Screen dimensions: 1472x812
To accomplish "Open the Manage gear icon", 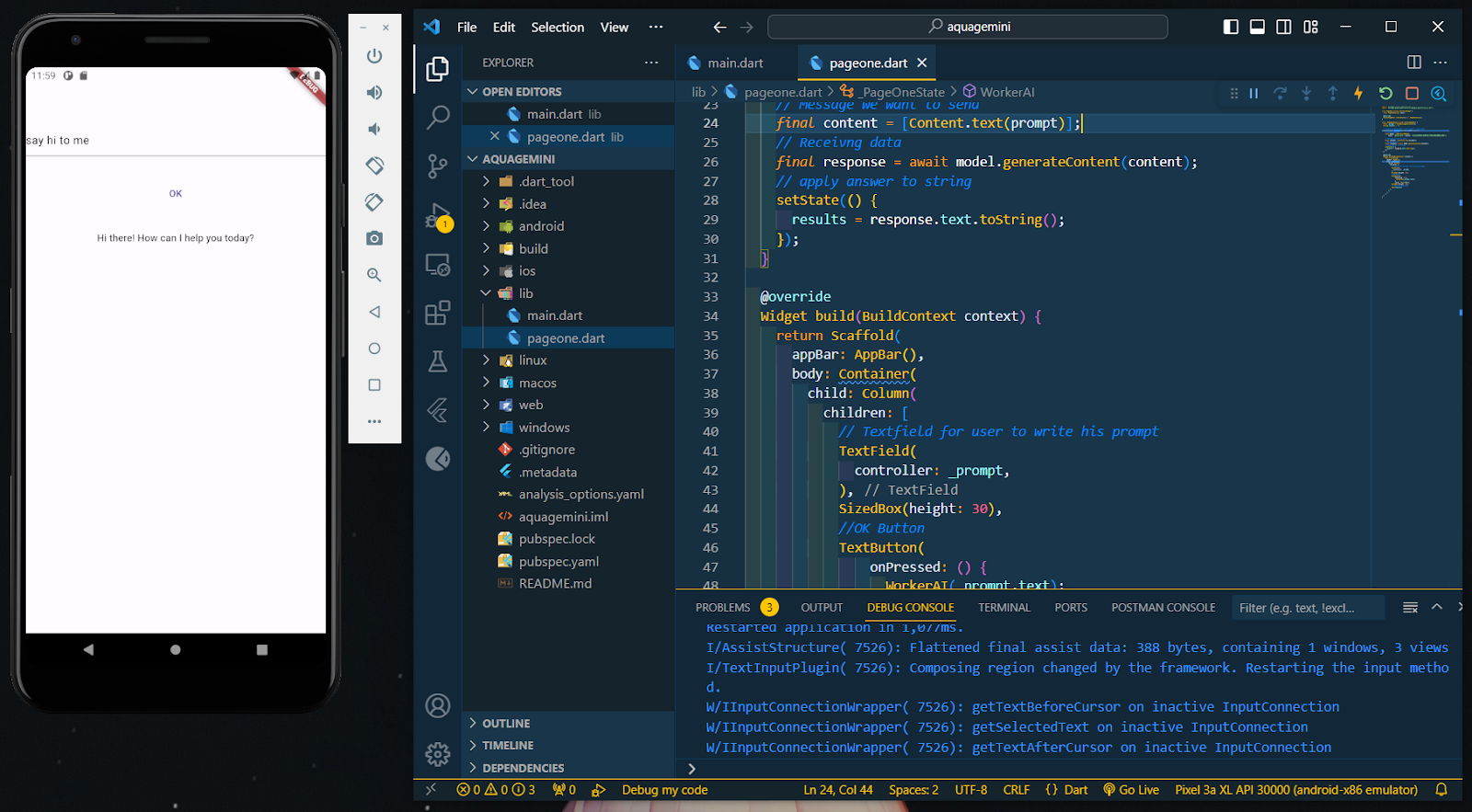I will [x=438, y=754].
